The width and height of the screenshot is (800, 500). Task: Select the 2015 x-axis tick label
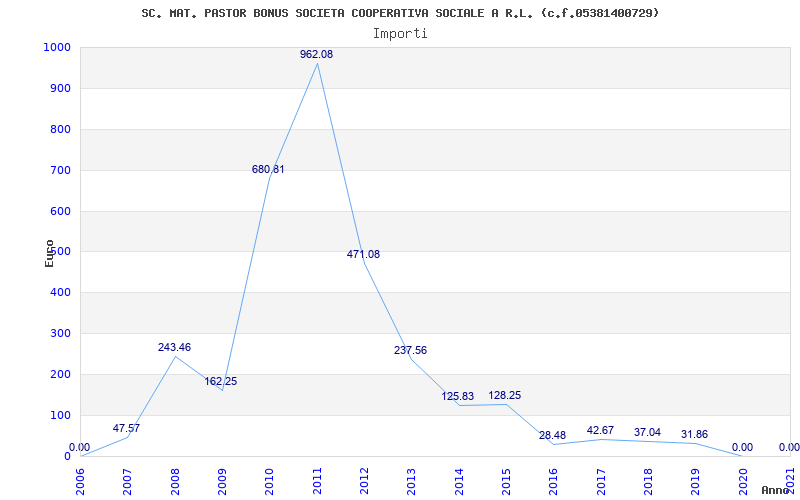coord(506,481)
